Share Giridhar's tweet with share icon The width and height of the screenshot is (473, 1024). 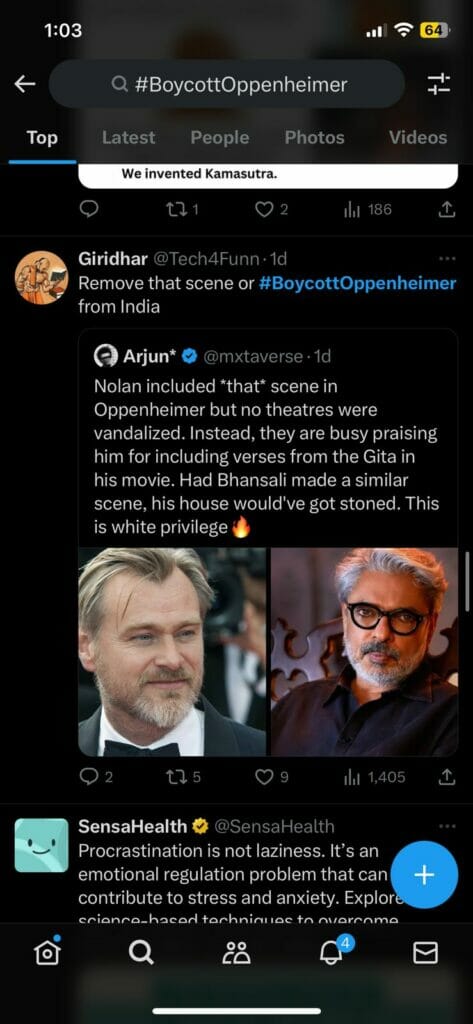pos(446,776)
